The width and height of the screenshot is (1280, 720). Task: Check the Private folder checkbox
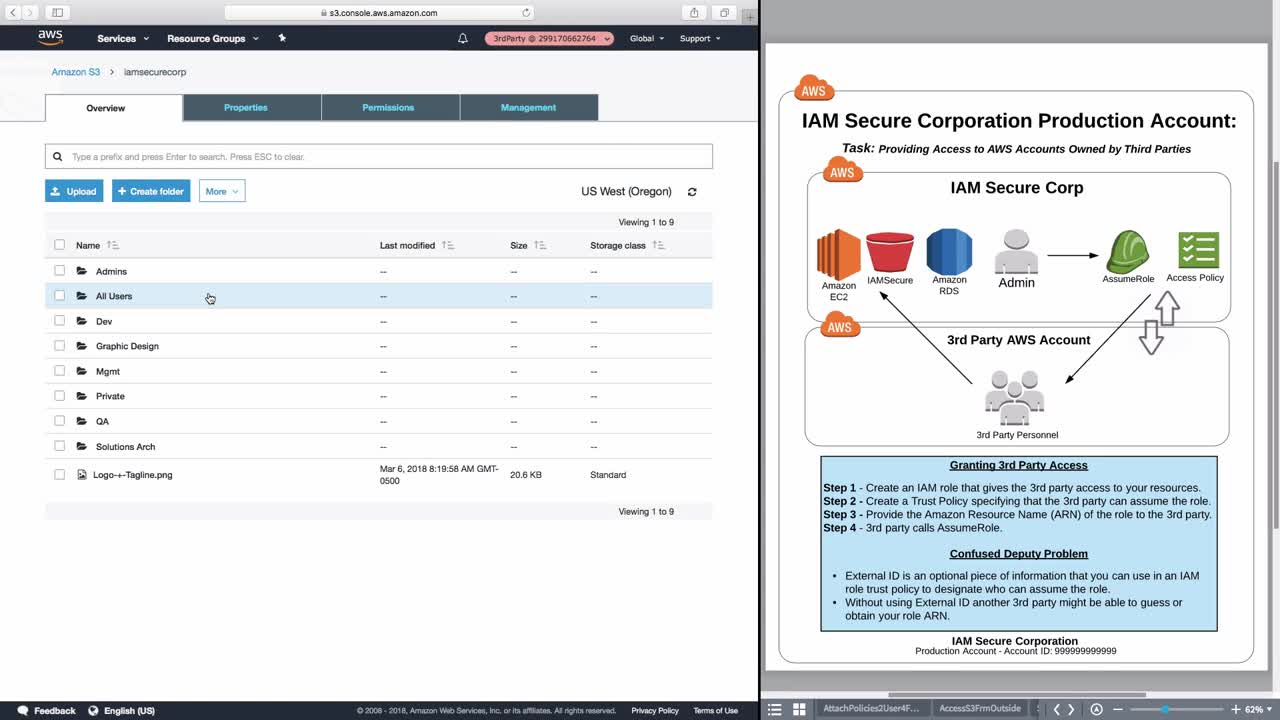tap(59, 396)
